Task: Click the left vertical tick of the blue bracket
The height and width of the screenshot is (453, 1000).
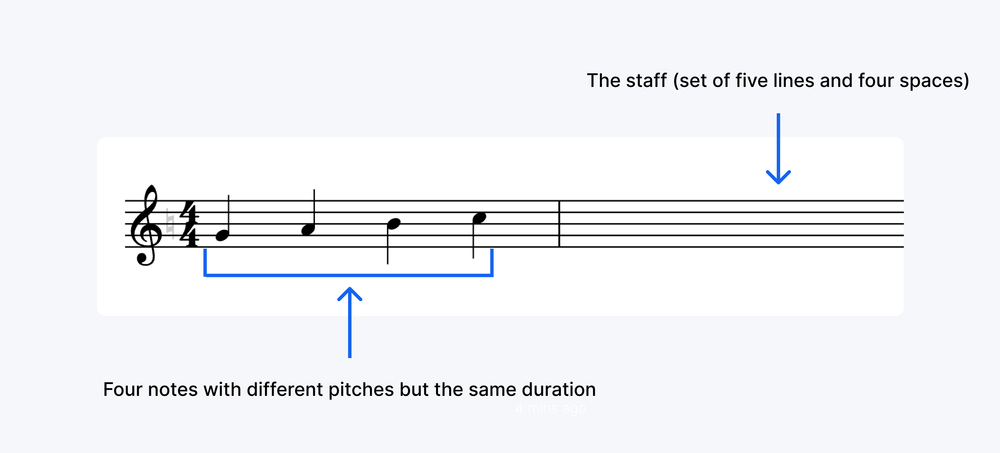Action: click(x=205, y=262)
